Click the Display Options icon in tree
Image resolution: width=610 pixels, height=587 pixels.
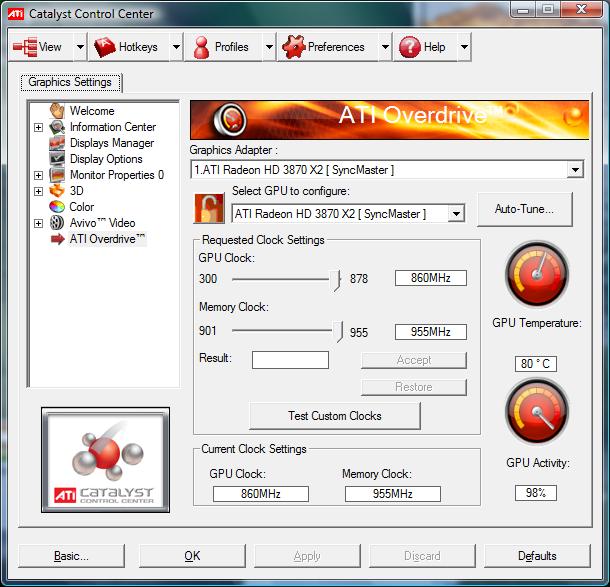(x=58, y=159)
